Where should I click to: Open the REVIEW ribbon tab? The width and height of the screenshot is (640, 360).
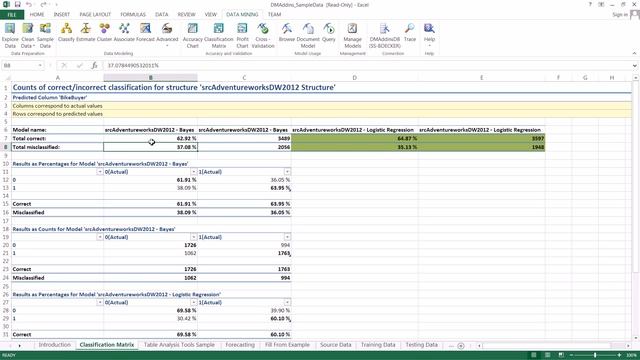(186, 15)
